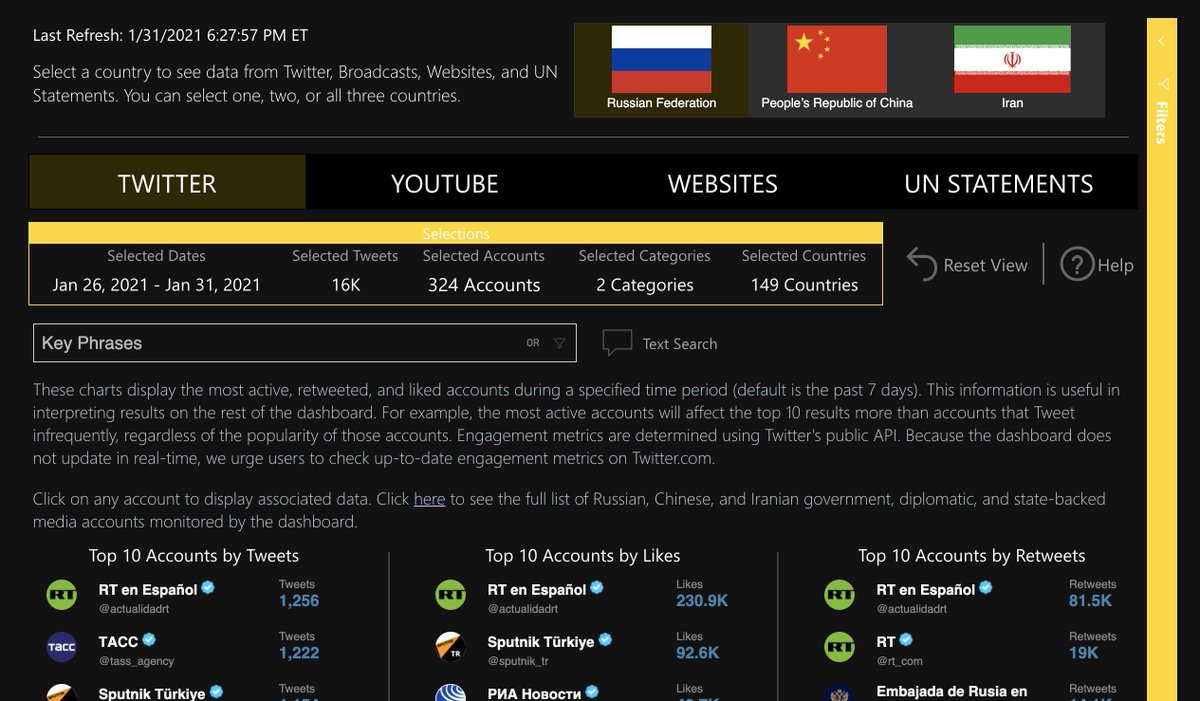Screen dimensions: 1200x701
Task: Click the 92.6K Likes count
Action: click(697, 653)
